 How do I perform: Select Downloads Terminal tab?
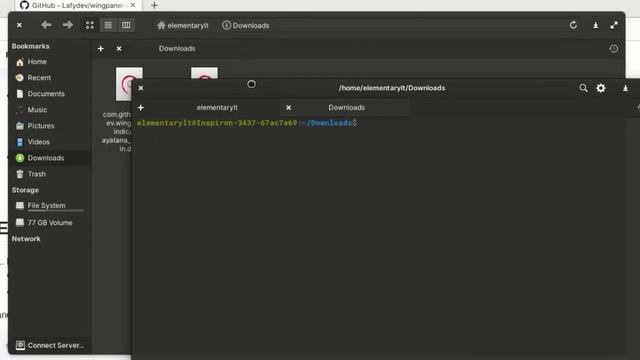[x=347, y=108]
